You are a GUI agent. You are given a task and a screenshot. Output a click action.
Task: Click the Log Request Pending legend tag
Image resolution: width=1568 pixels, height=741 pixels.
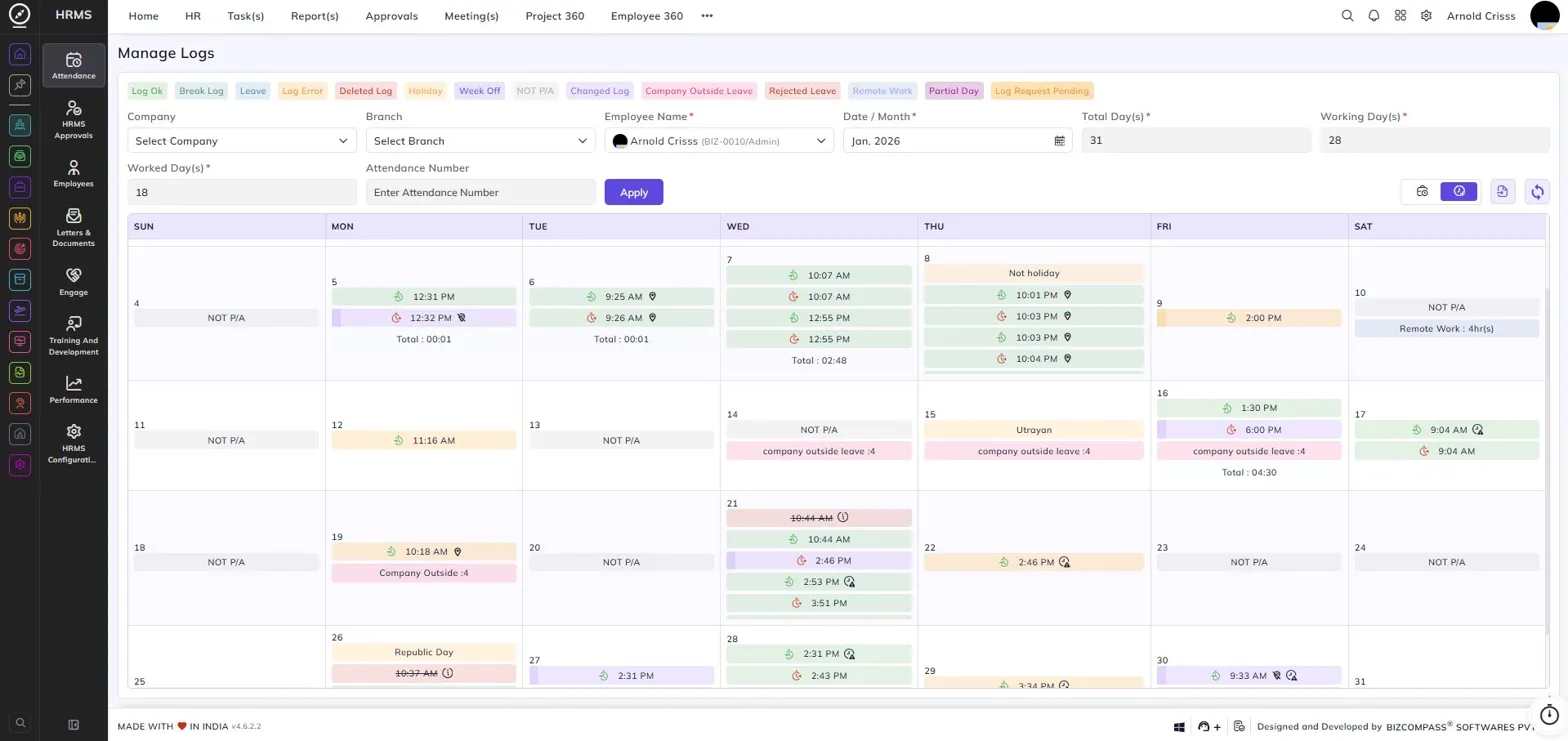[x=1042, y=91]
